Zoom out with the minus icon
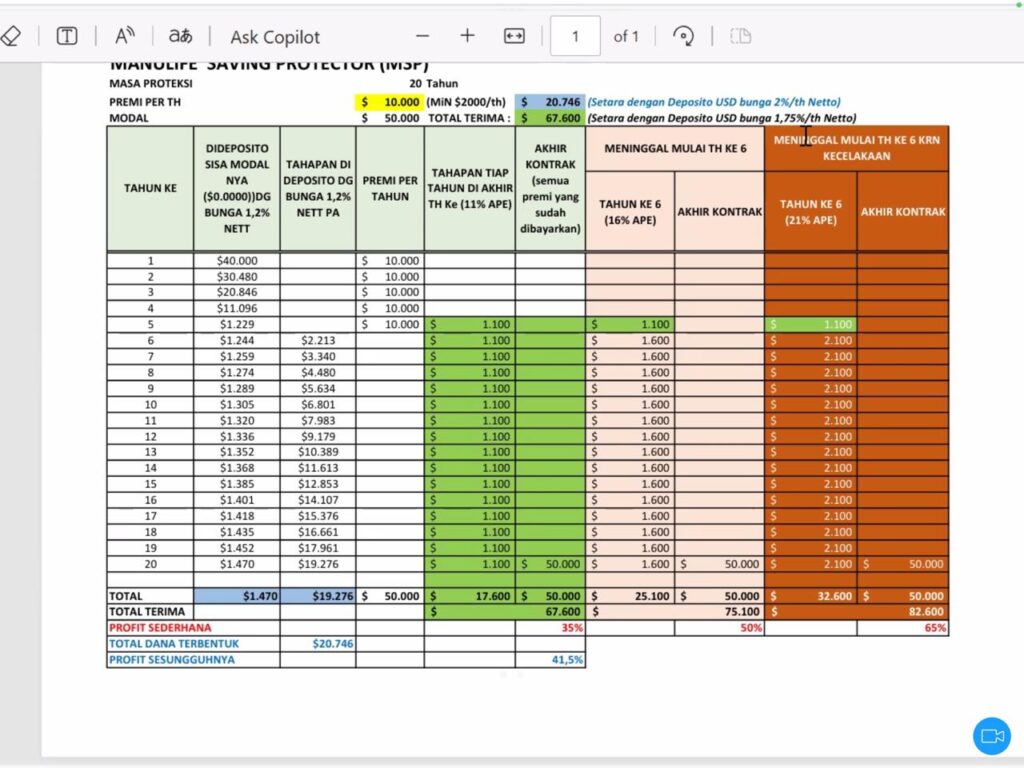Image resolution: width=1024 pixels, height=768 pixels. pos(423,36)
